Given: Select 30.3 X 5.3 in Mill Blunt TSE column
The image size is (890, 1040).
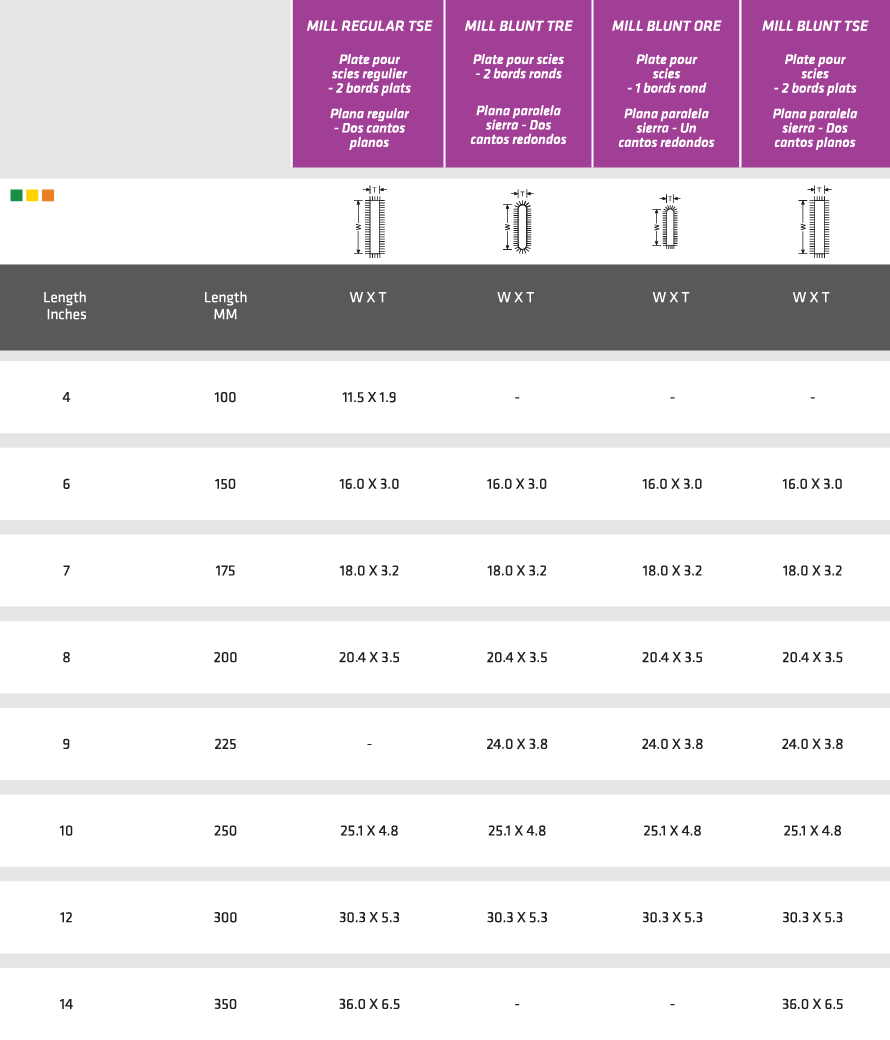Looking at the screenshot, I should click(812, 918).
